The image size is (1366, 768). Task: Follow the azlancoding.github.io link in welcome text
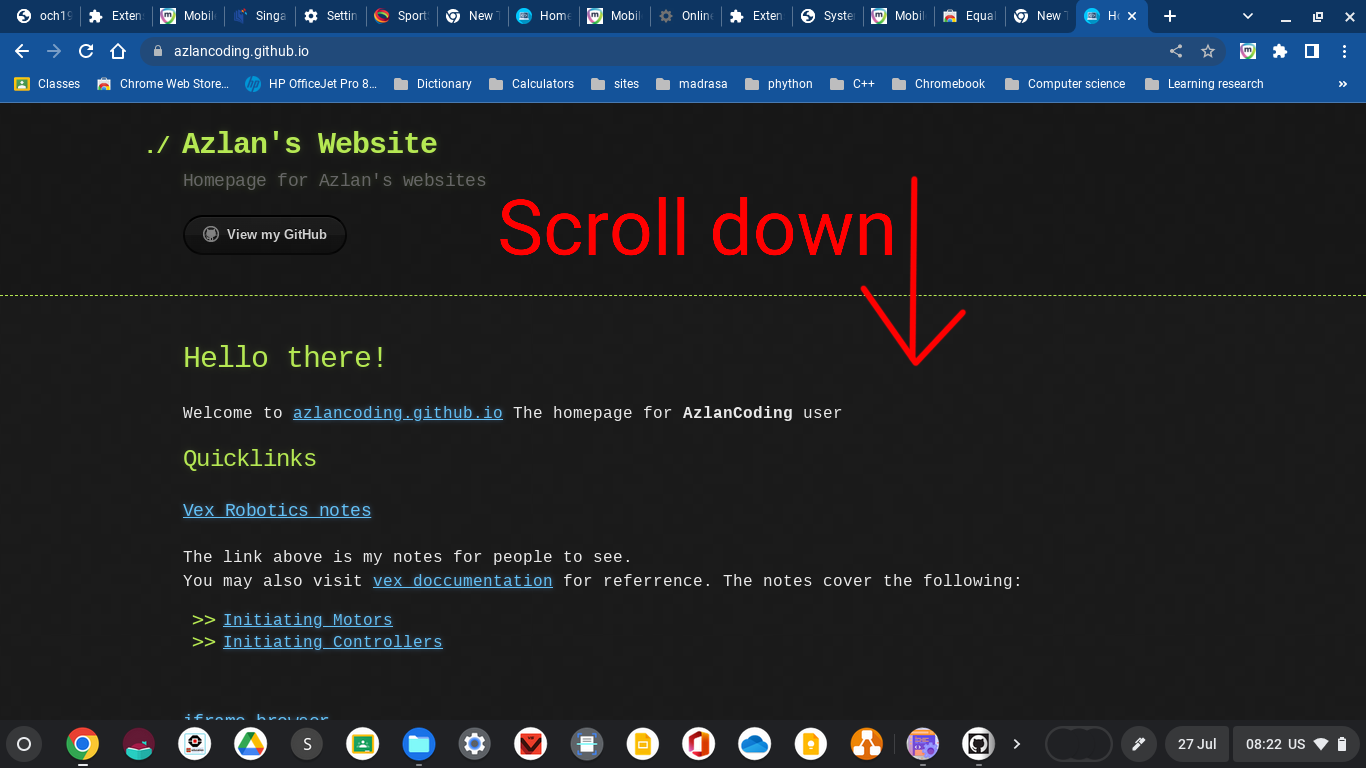click(397, 413)
